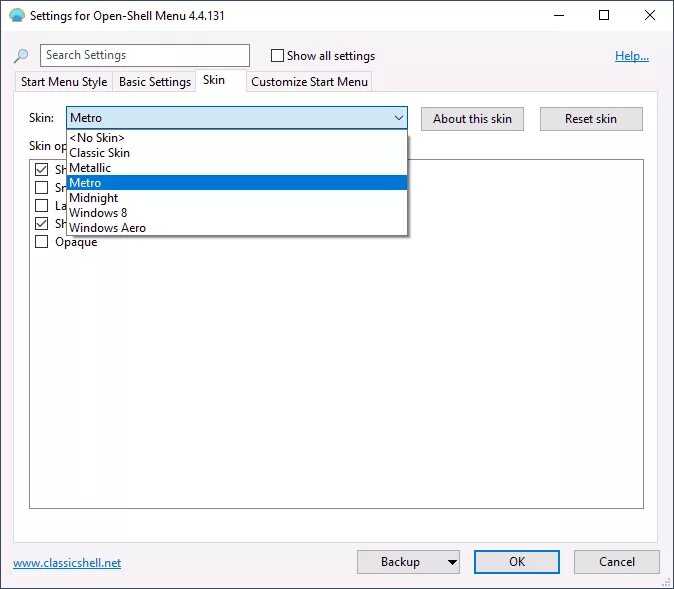Switch to the Basic Settings tab
Image resolution: width=674 pixels, height=589 pixels.
point(155,82)
